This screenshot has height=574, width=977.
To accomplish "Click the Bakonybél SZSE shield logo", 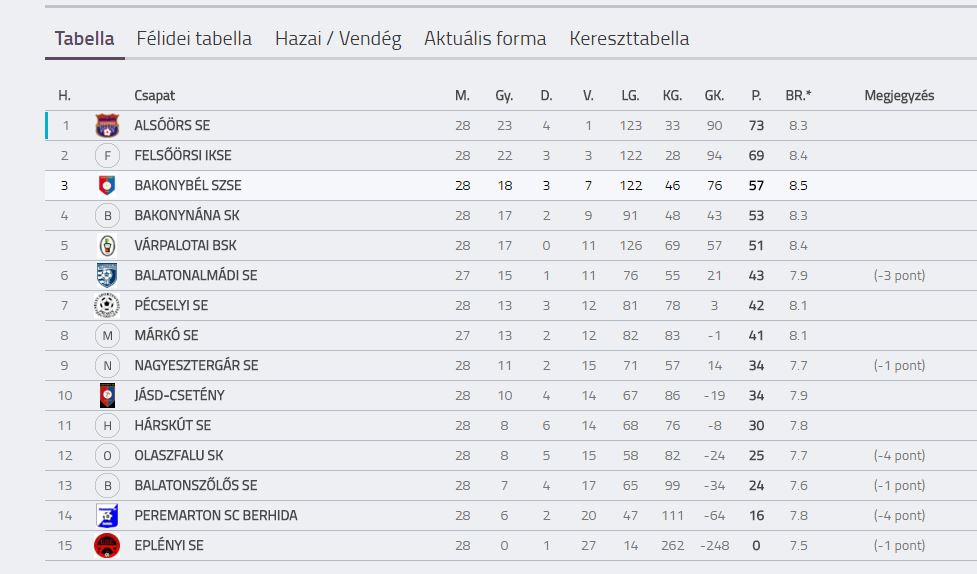I will pyautogui.click(x=107, y=185).
